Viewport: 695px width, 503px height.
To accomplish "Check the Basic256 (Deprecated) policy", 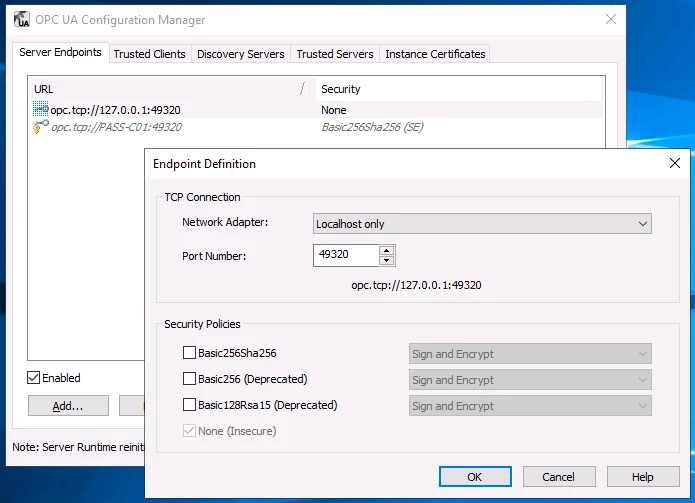I will (189, 379).
